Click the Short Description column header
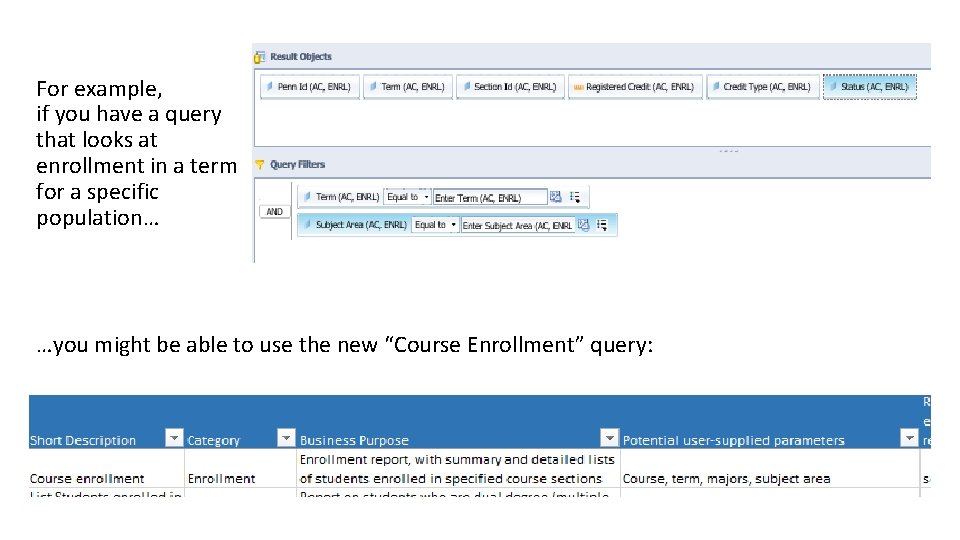 pyautogui.click(x=83, y=440)
